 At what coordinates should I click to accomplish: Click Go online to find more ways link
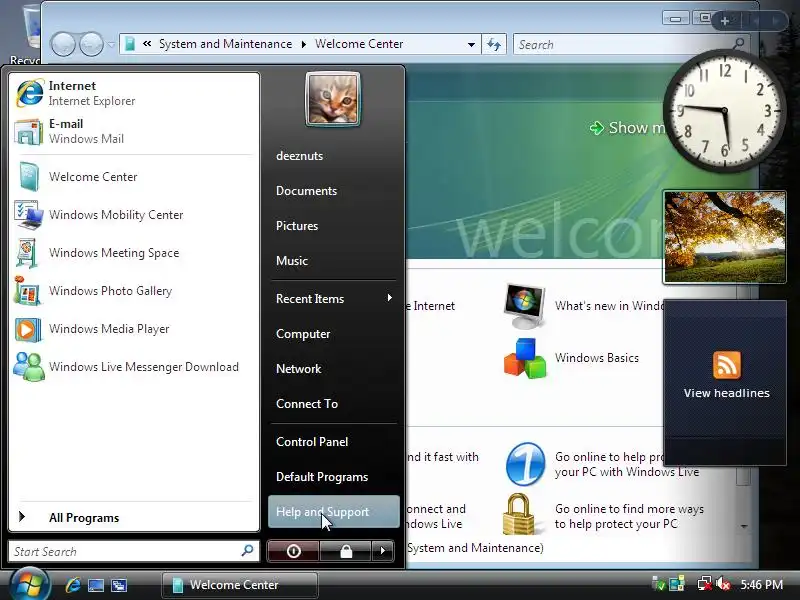pos(629,516)
